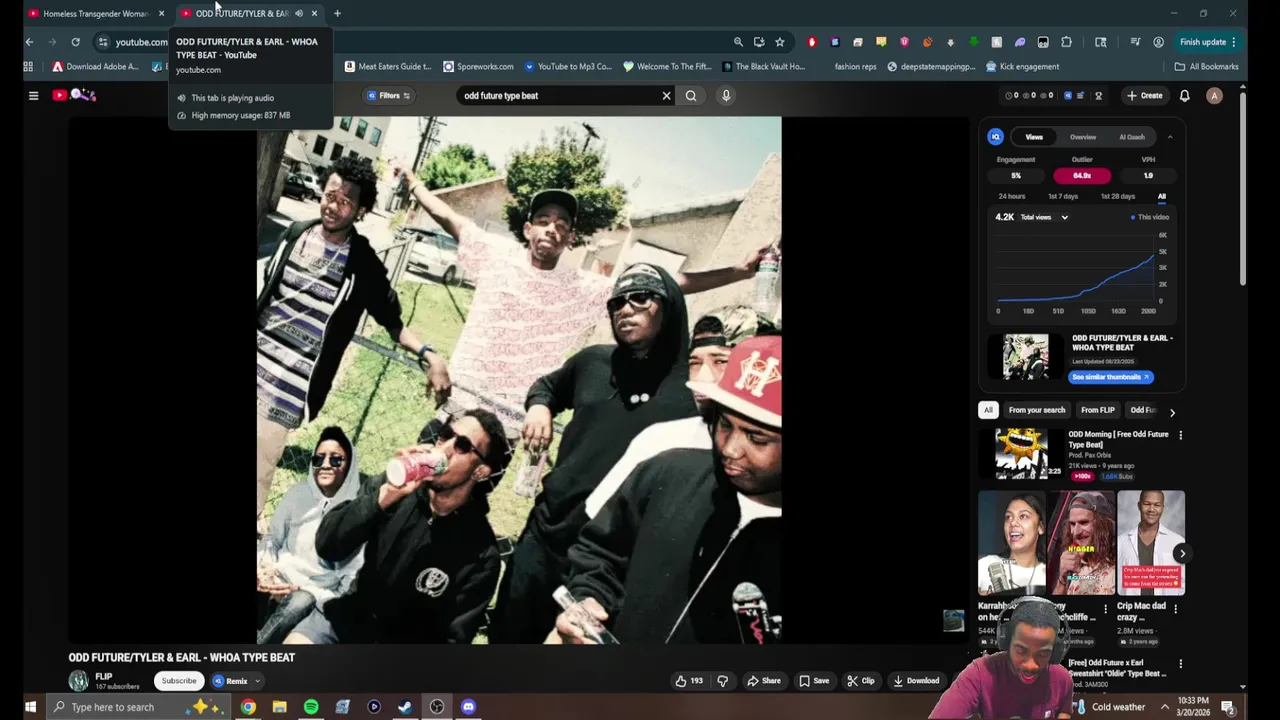The image size is (1280, 720).
Task: Select the 24 hours time range
Action: (1012, 197)
